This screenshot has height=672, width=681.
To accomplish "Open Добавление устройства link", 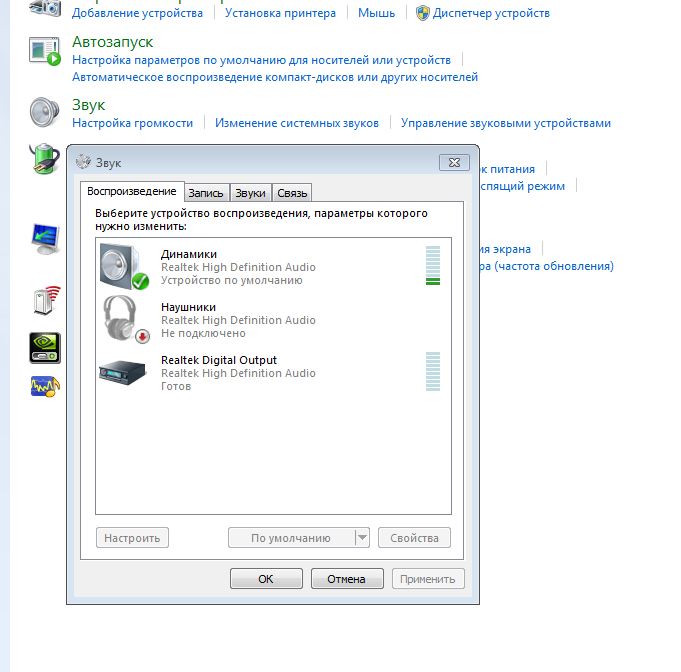I will click(137, 13).
